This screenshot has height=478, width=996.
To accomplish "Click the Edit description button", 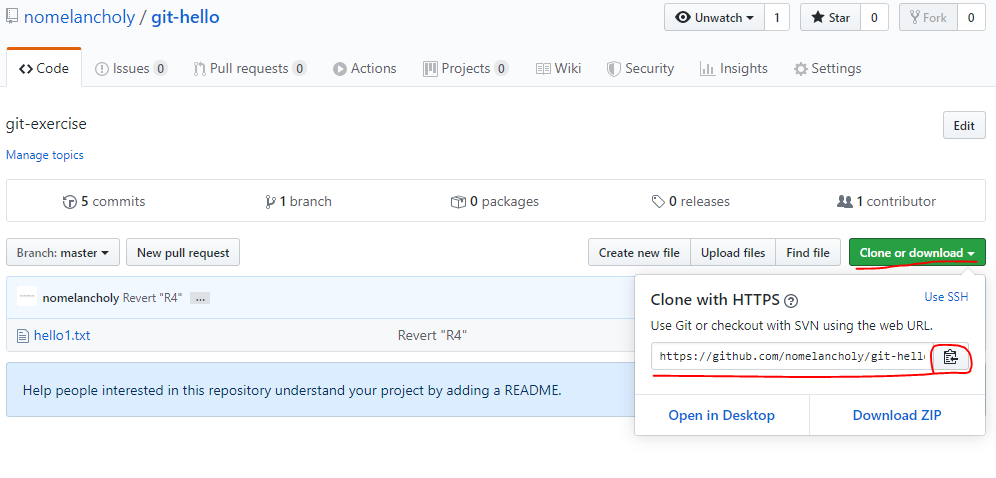I will (x=964, y=126).
